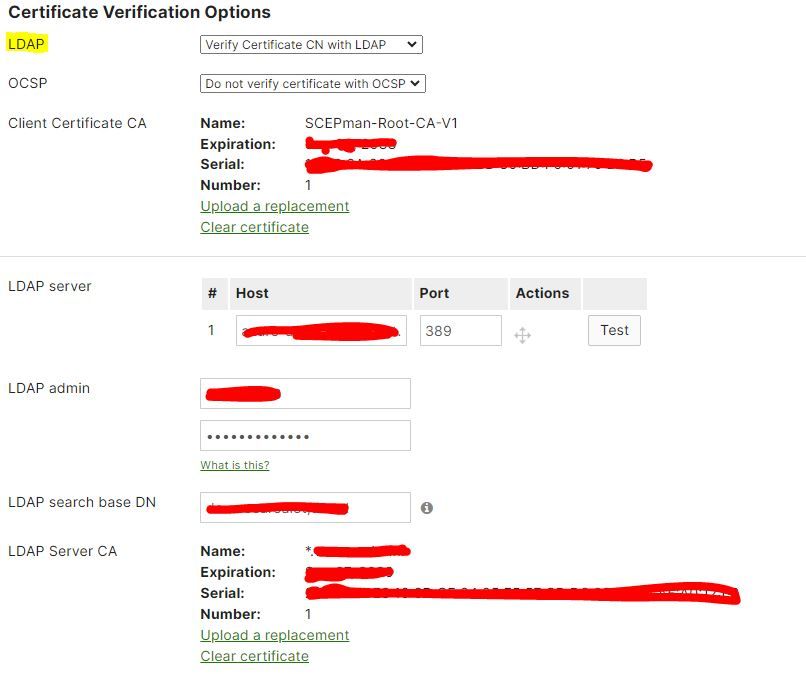
Task: Click the Actions column header
Action: [x=543, y=293]
